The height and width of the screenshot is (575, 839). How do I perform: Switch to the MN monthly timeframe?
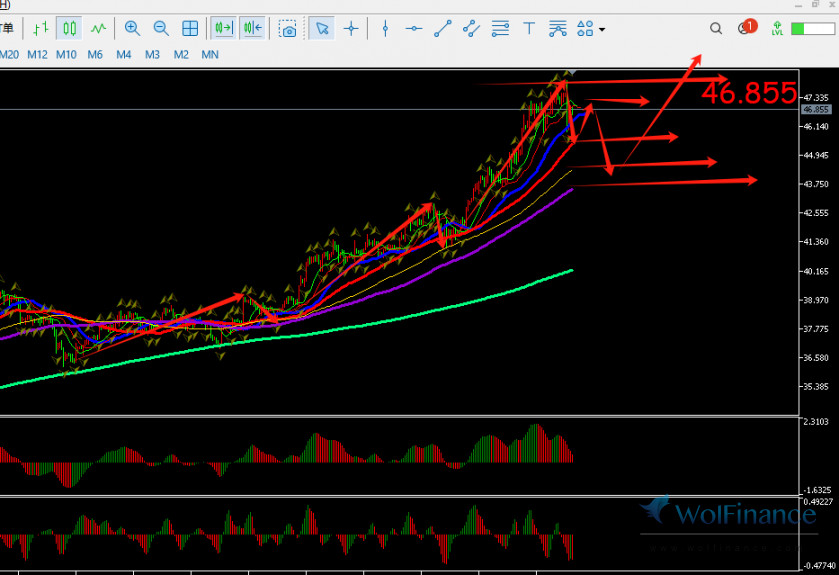(210, 54)
